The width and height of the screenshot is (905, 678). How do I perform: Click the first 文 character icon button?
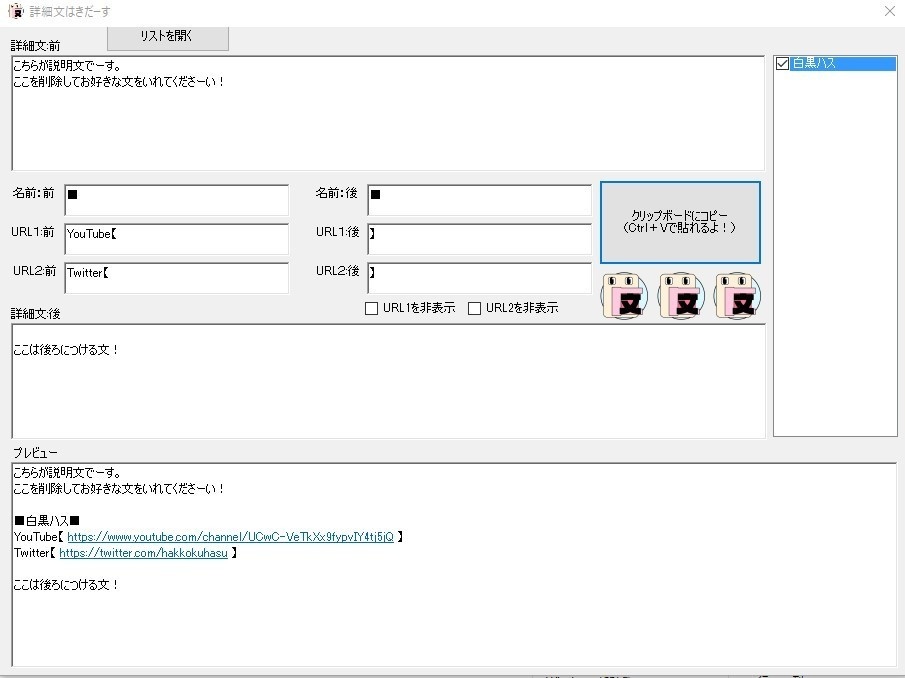pos(624,296)
